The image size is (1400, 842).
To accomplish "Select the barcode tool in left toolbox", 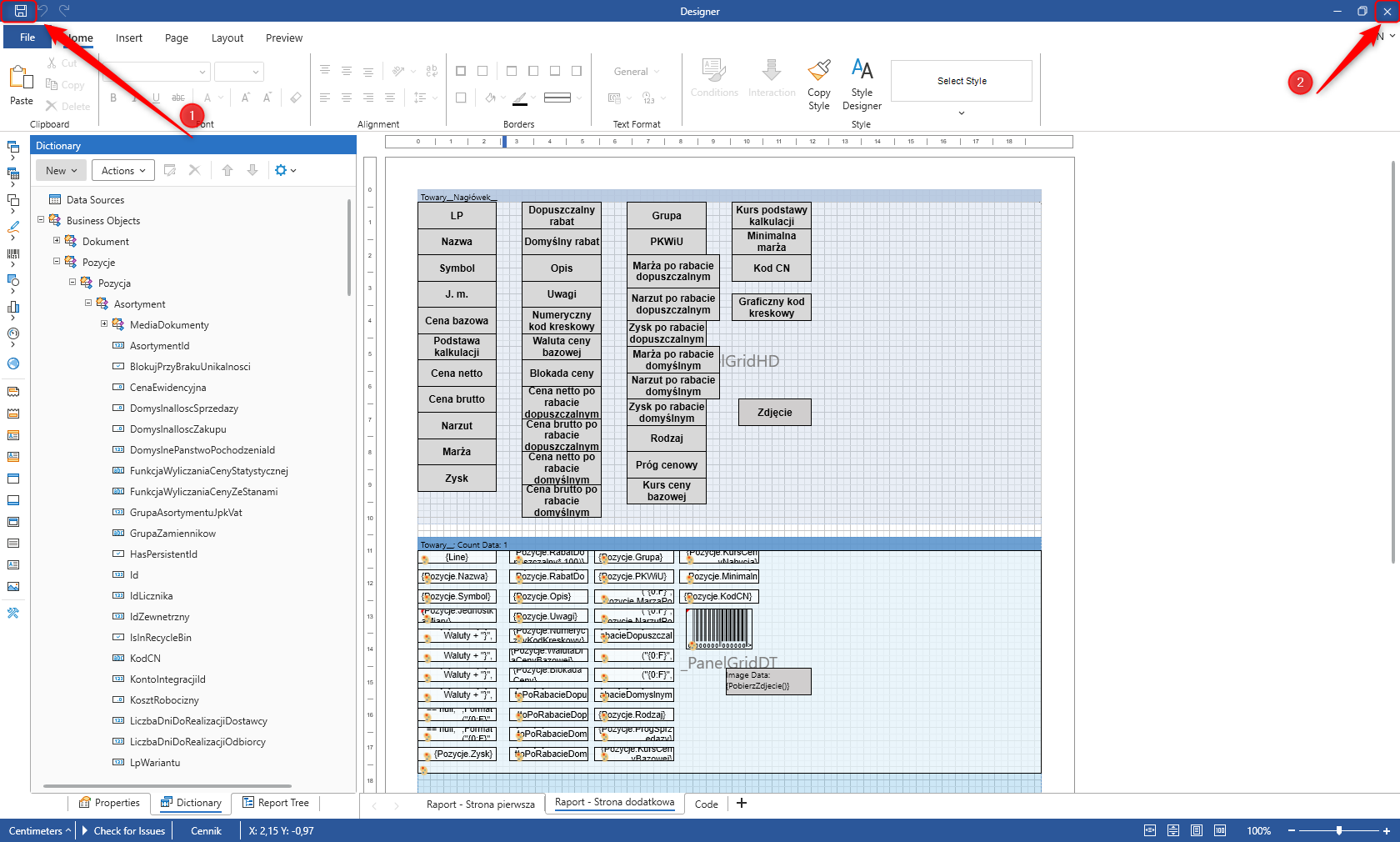I will pos(13,253).
